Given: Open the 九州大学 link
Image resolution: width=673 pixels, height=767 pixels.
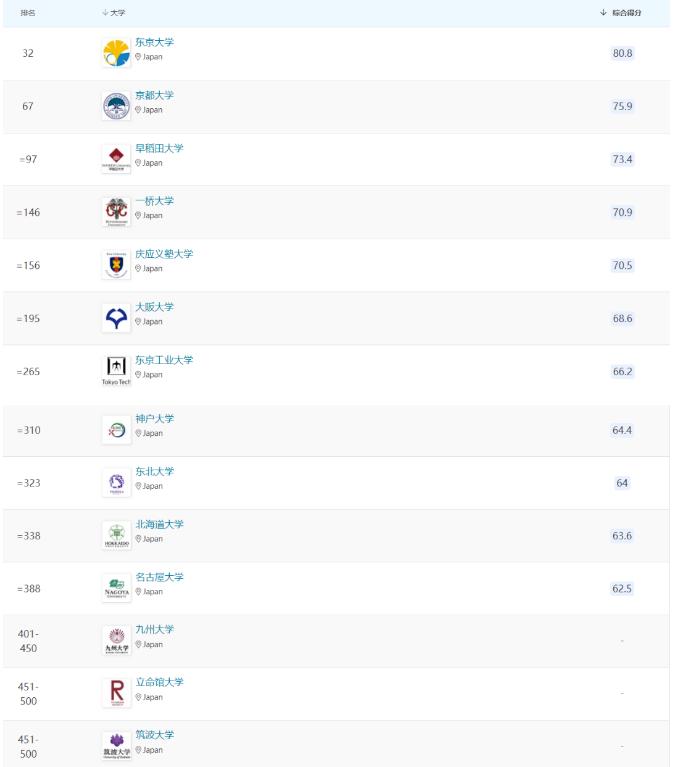Looking at the screenshot, I should pyautogui.click(x=154, y=629).
